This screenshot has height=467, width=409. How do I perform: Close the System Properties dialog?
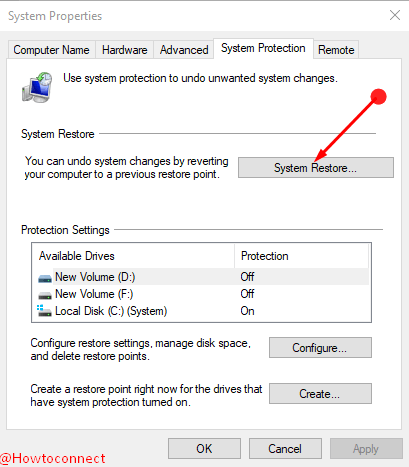(x=395, y=15)
